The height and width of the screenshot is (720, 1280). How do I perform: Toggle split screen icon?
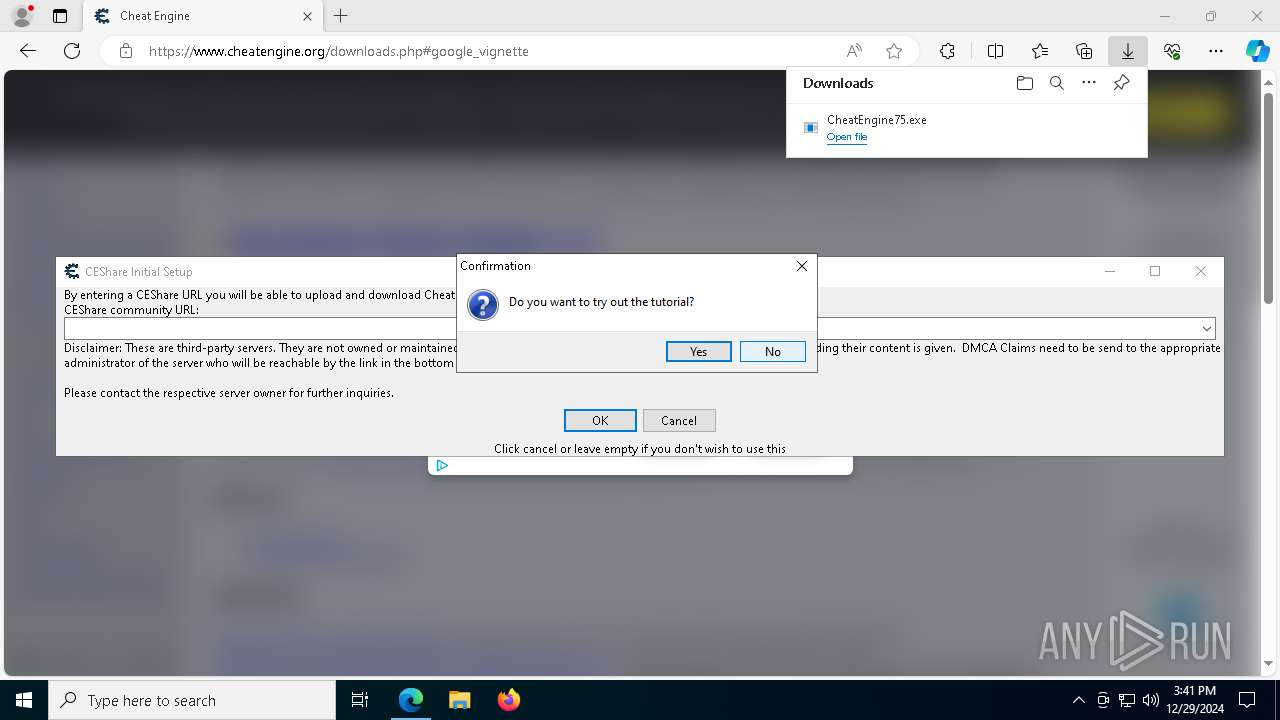[x=995, y=51]
